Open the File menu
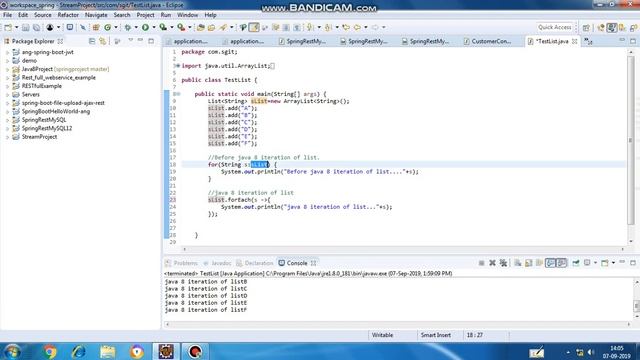Viewport: 640px width, 360px height. click(x=7, y=15)
